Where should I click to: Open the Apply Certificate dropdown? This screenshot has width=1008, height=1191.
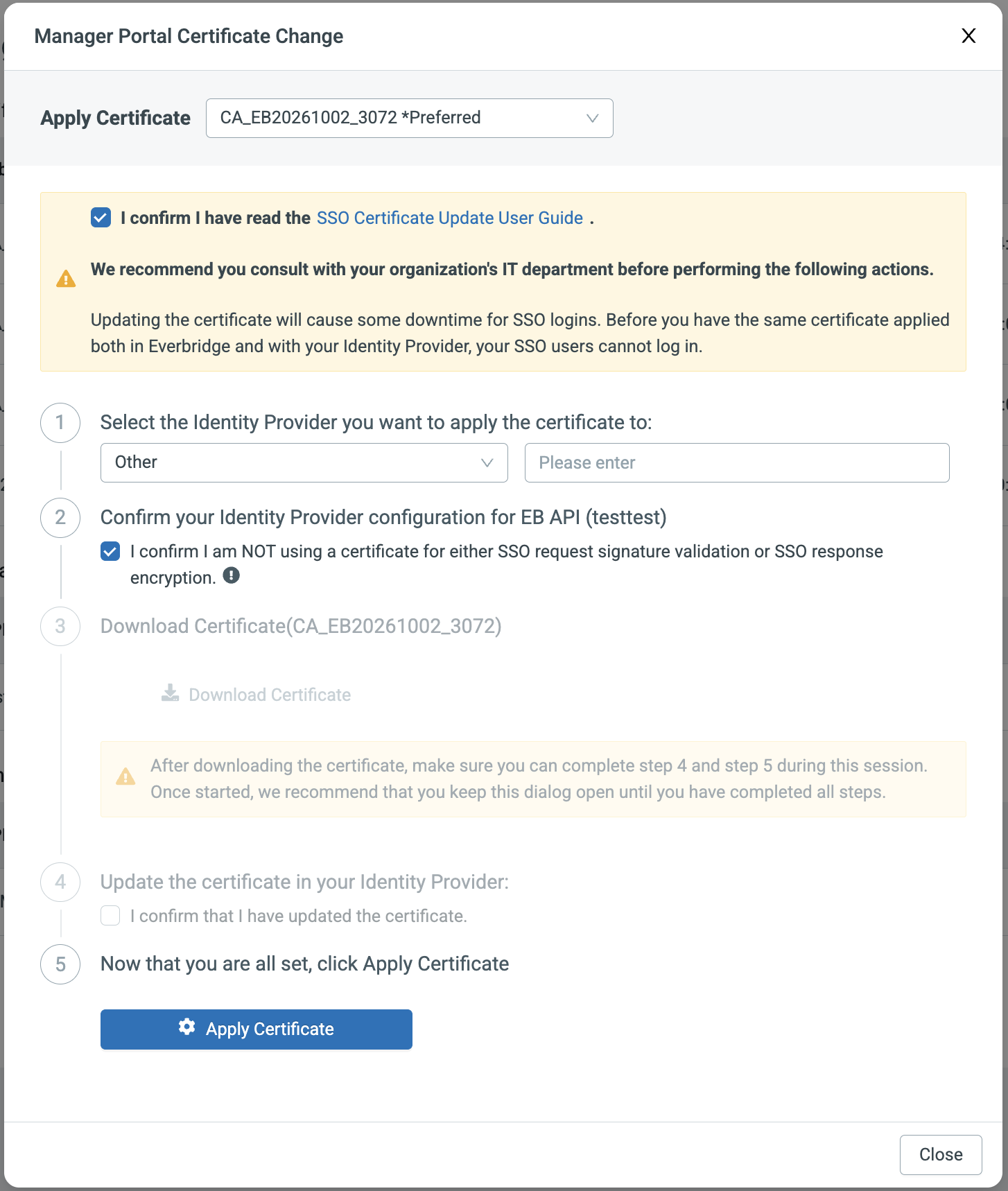(x=409, y=118)
